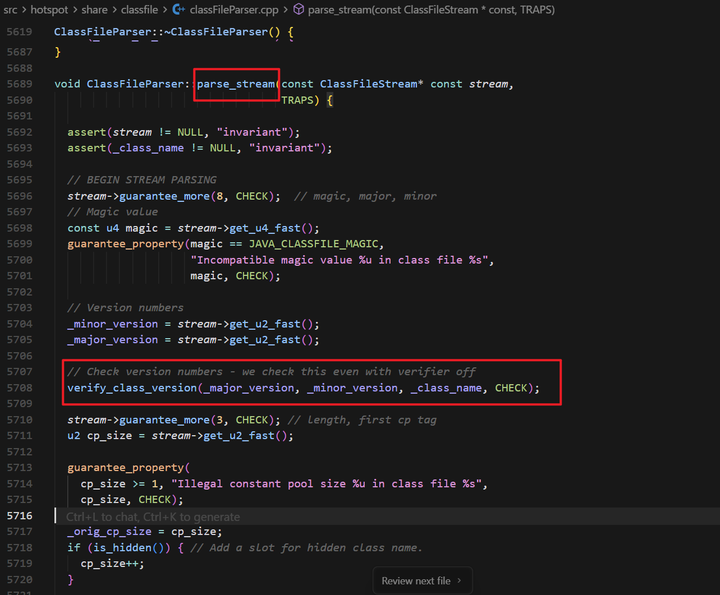
Task: Click line number 5619 in the gutter
Action: click(20, 32)
